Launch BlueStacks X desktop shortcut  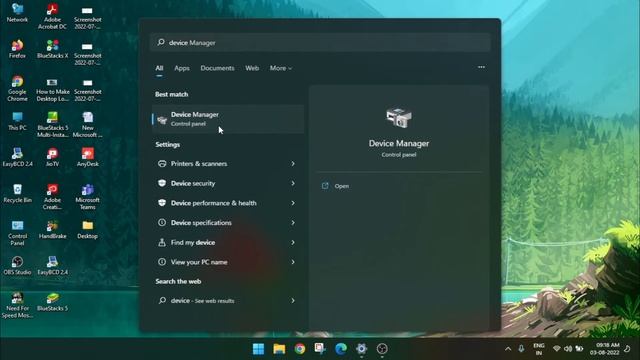click(52, 49)
